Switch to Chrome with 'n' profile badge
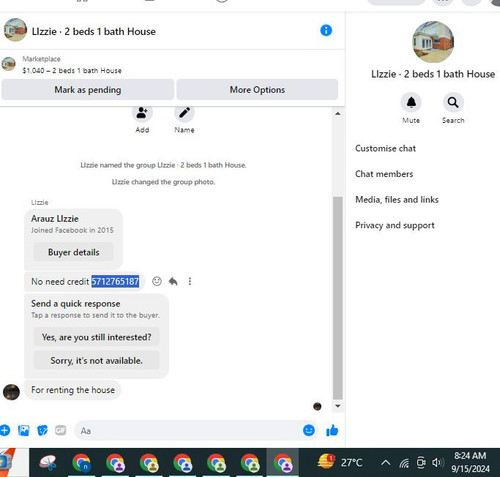Image resolution: width=500 pixels, height=477 pixels. 82,463
